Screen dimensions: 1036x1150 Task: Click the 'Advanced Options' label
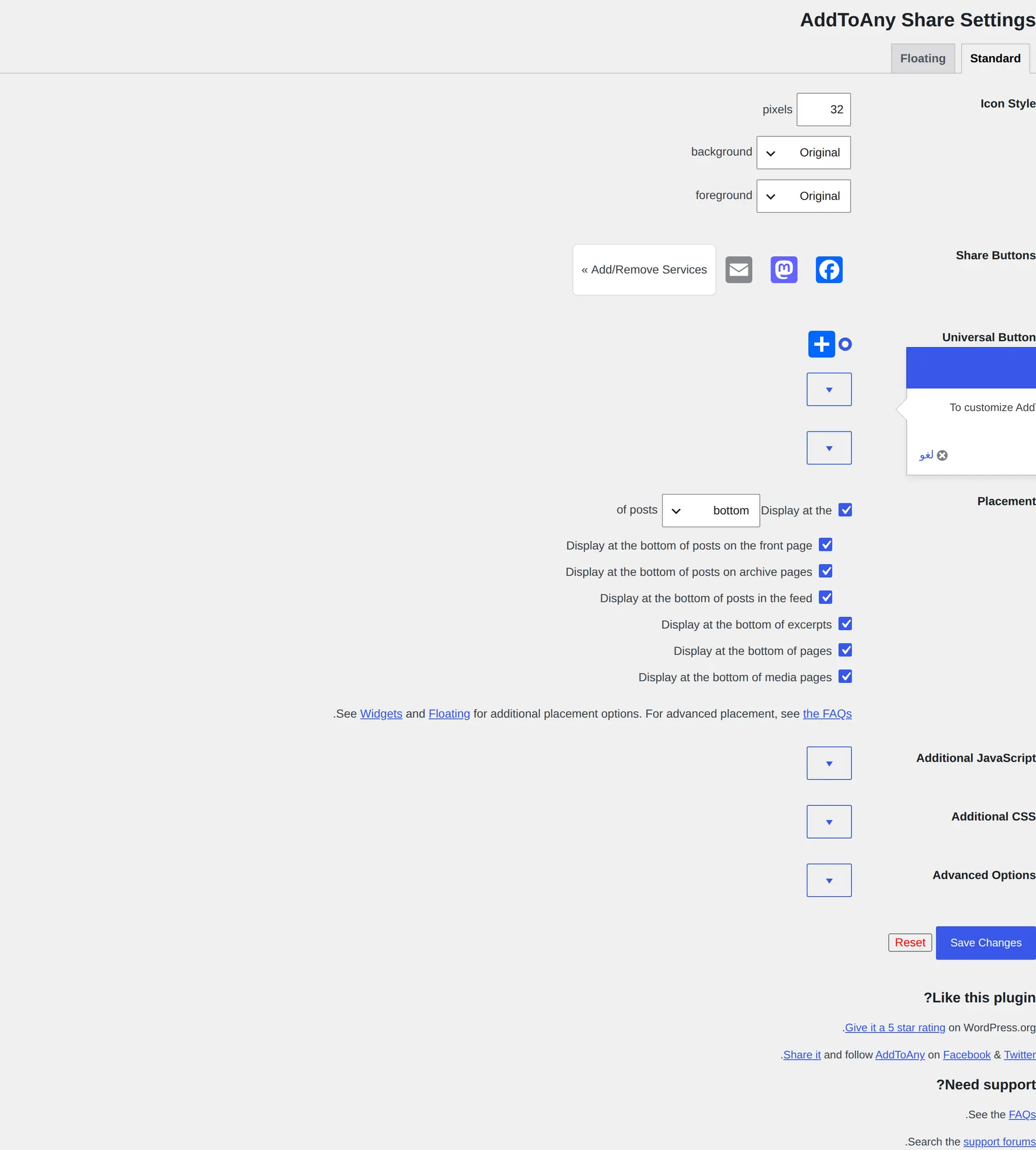[x=984, y=875]
